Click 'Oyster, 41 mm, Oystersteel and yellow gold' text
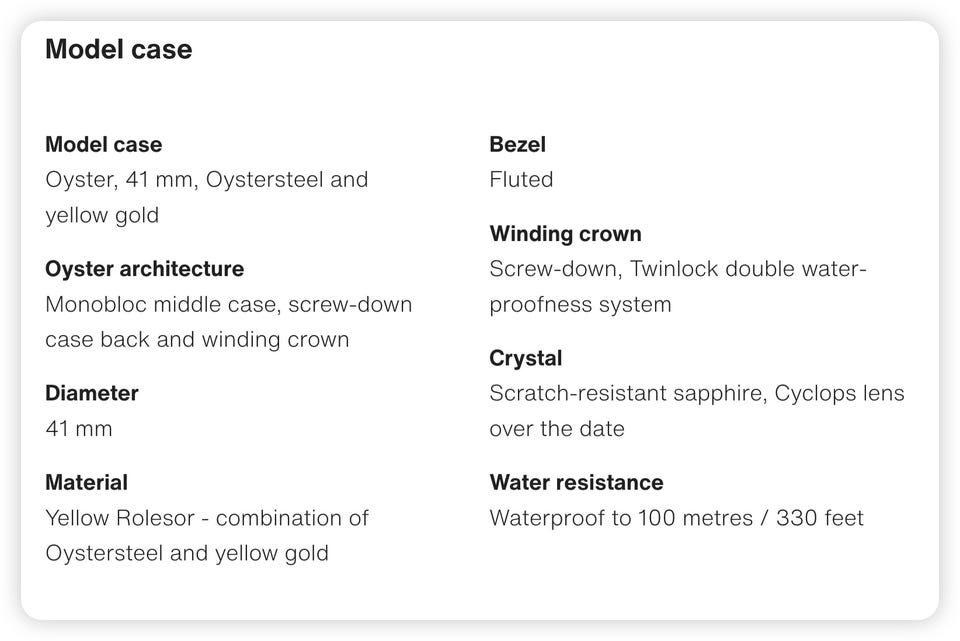 207,197
